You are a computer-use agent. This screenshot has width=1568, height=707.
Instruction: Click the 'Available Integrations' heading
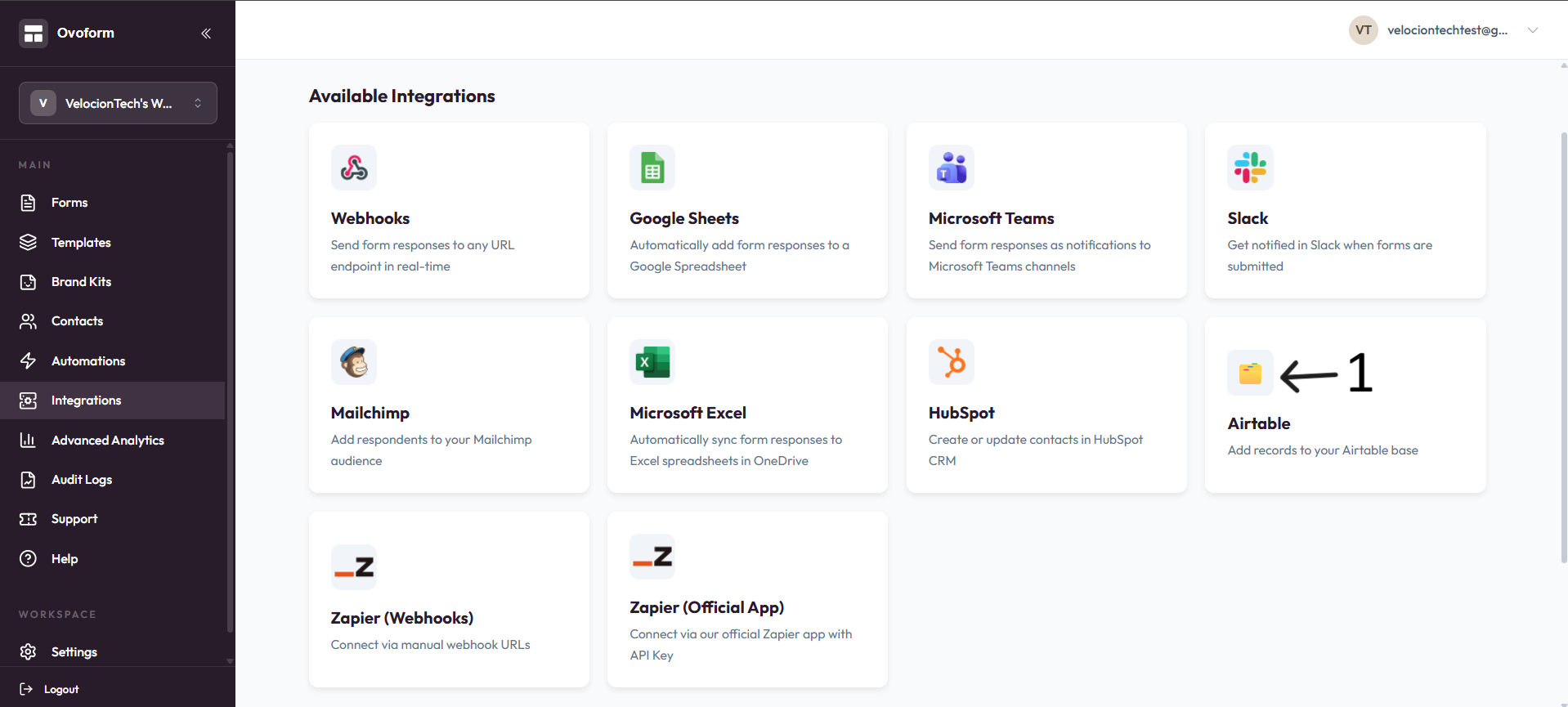[x=402, y=96]
